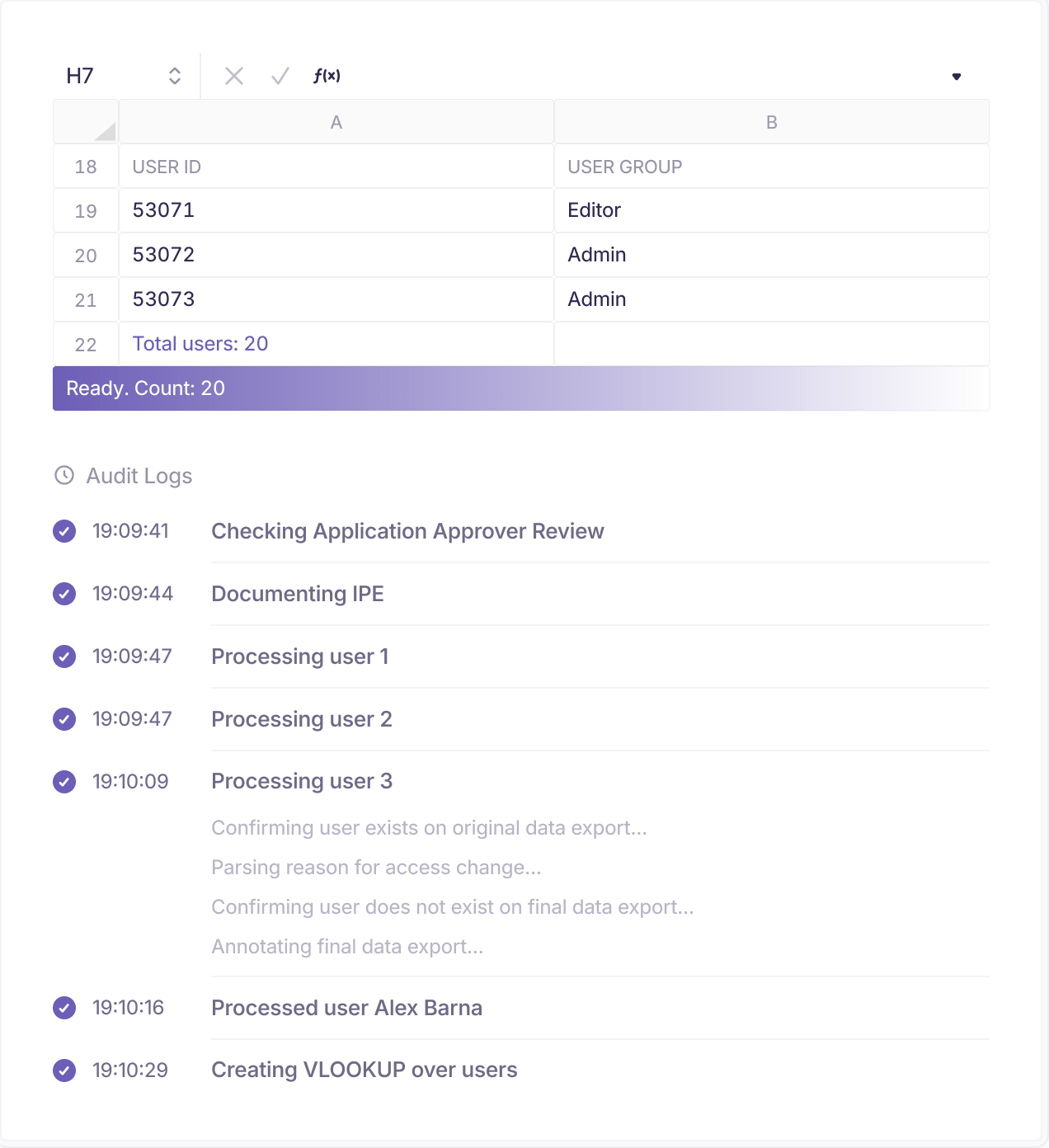The width and height of the screenshot is (1049, 1148).
Task: Click check icon beside Processing user 2
Action: point(64,719)
